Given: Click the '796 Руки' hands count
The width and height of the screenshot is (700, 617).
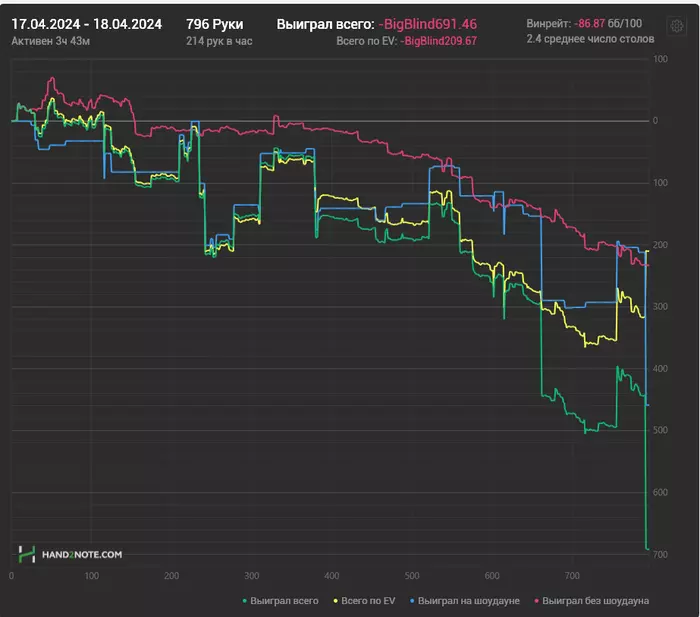Looking at the screenshot, I should [215, 24].
